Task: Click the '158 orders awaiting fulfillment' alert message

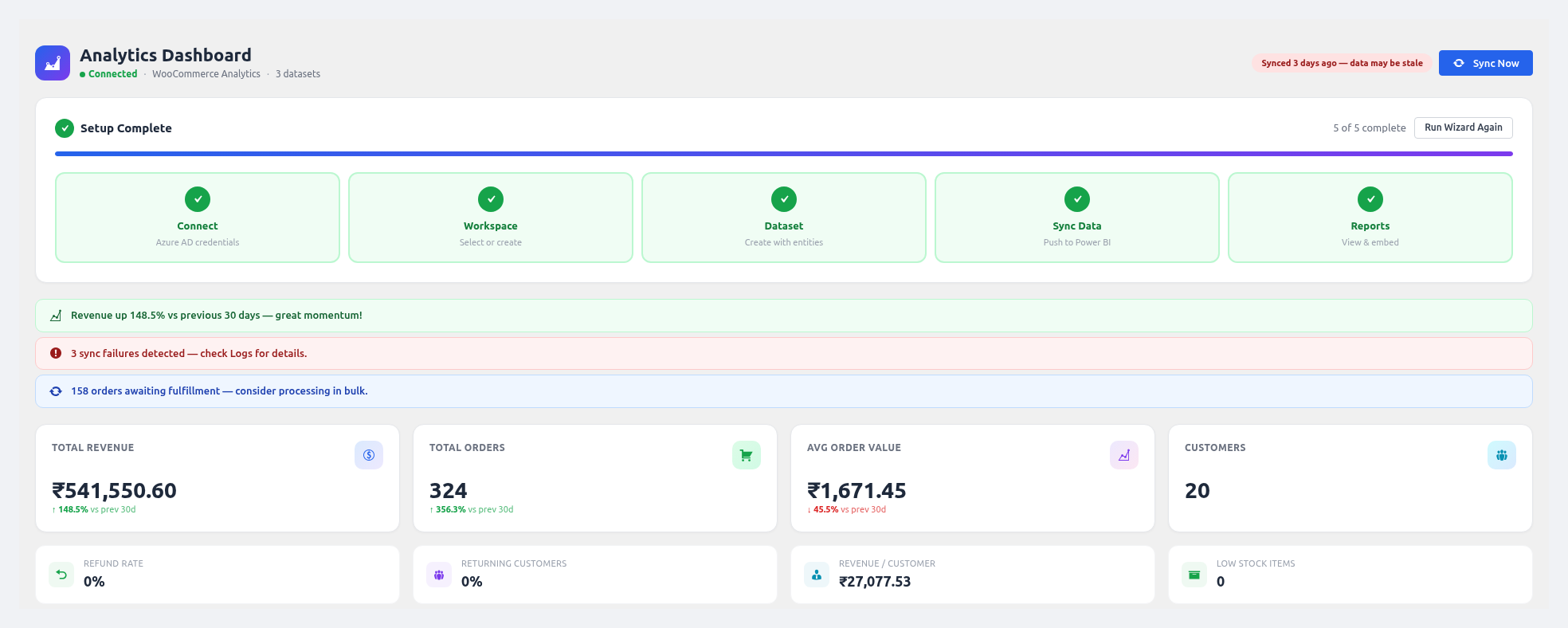Action: click(219, 391)
